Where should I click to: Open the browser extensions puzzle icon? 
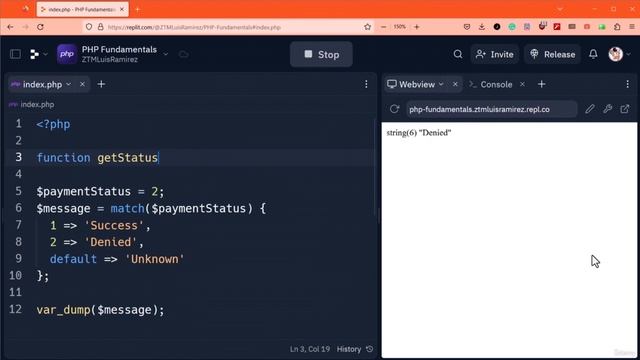pos(617,27)
